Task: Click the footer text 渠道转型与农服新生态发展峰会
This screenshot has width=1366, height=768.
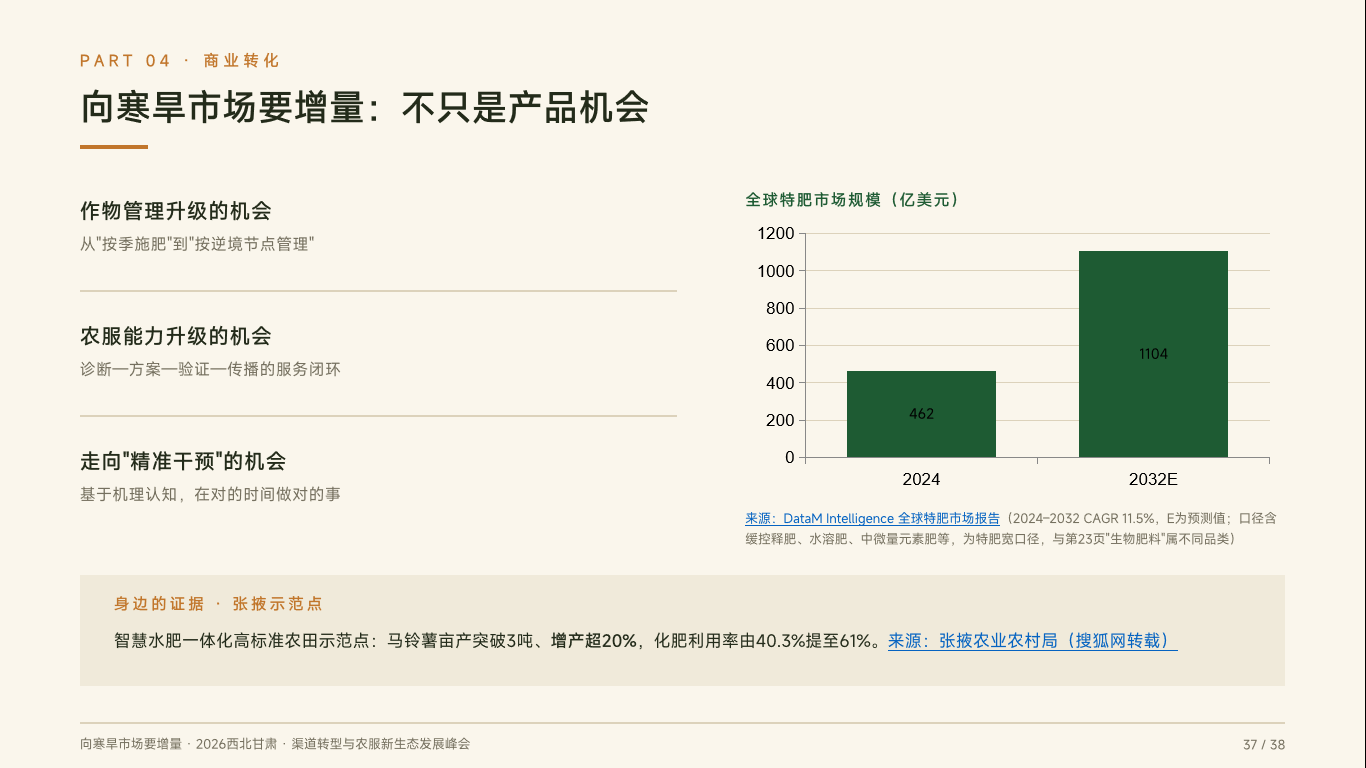Action: coord(381,744)
